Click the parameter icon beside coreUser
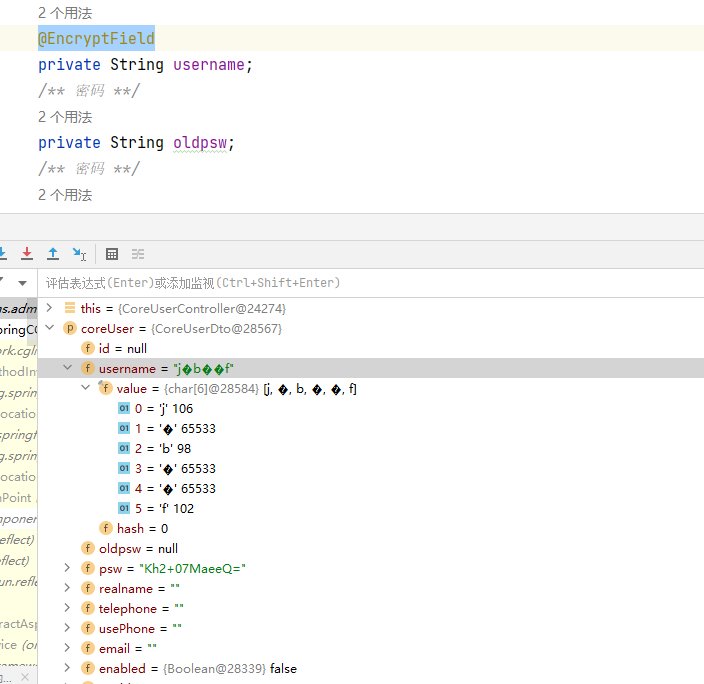Image resolution: width=704 pixels, height=684 pixels. tap(70, 328)
